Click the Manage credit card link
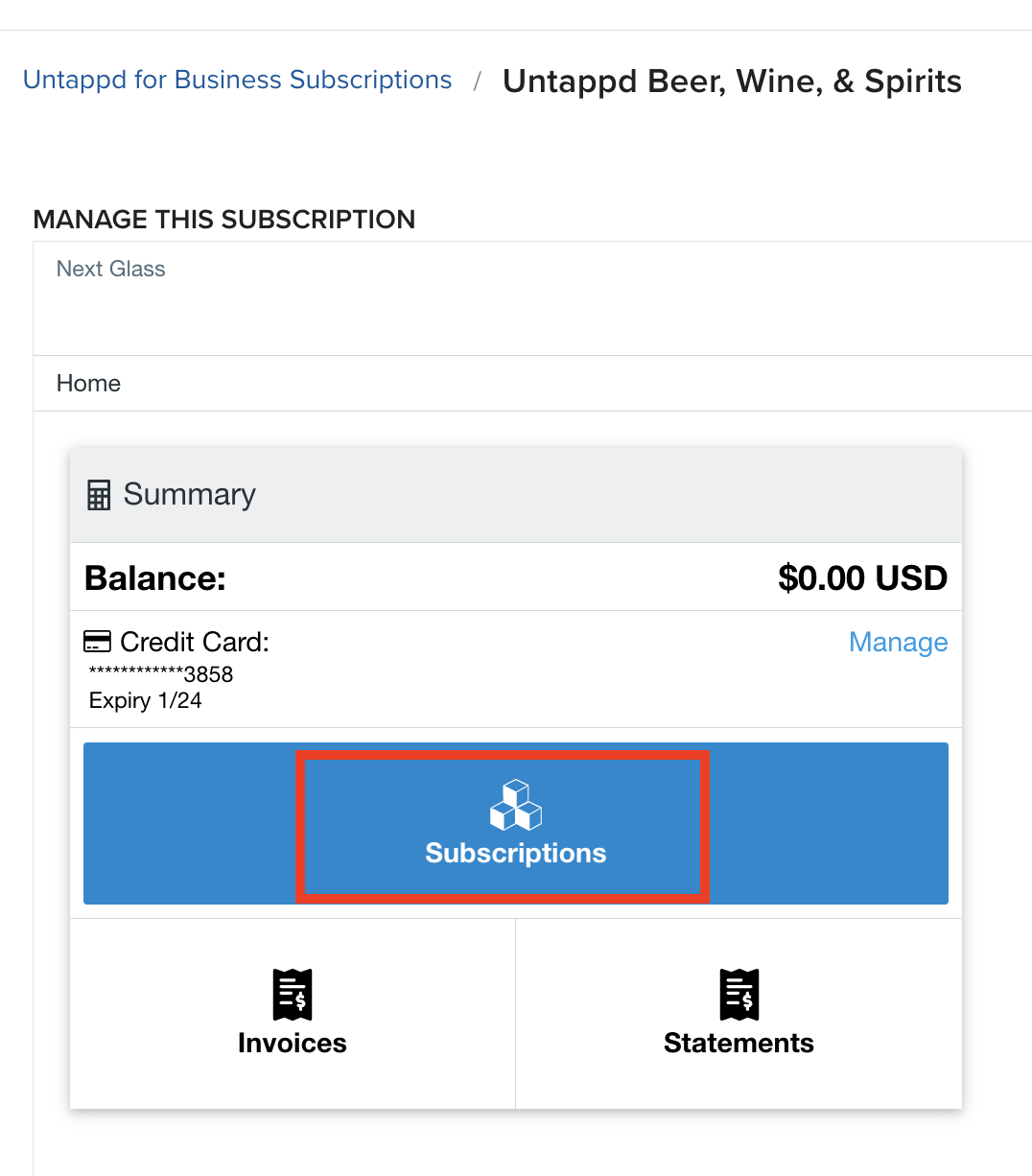Viewport: 1032px width, 1176px height. click(898, 642)
